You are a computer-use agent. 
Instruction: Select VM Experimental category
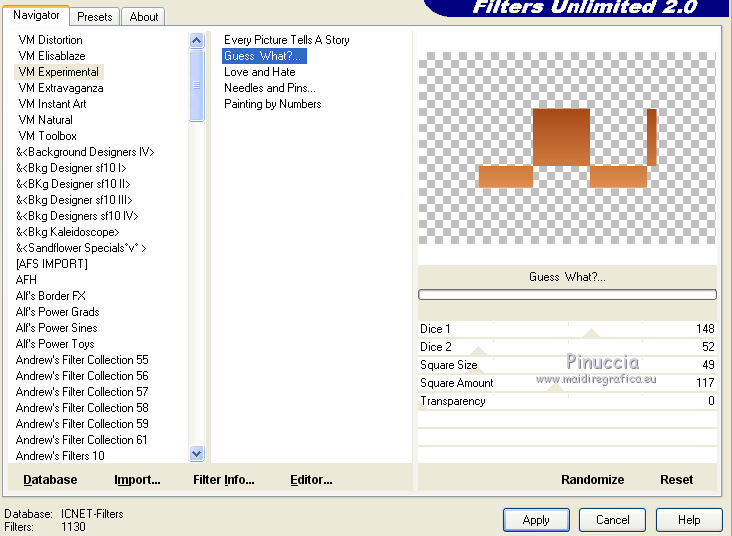click(x=59, y=72)
